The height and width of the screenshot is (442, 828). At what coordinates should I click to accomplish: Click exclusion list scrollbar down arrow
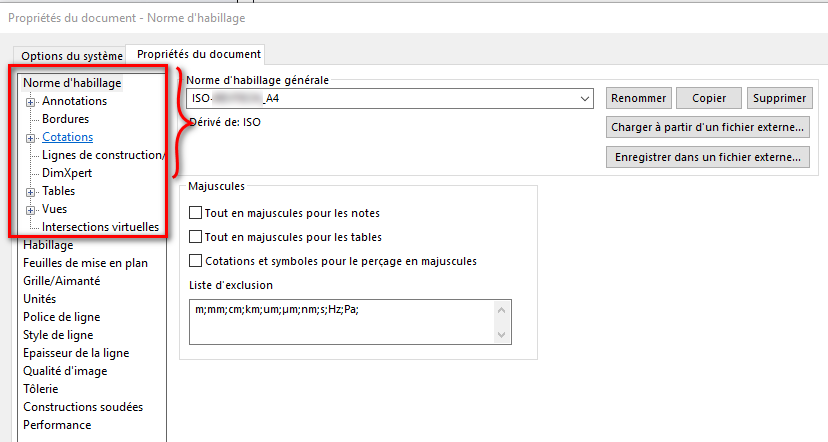(x=502, y=335)
